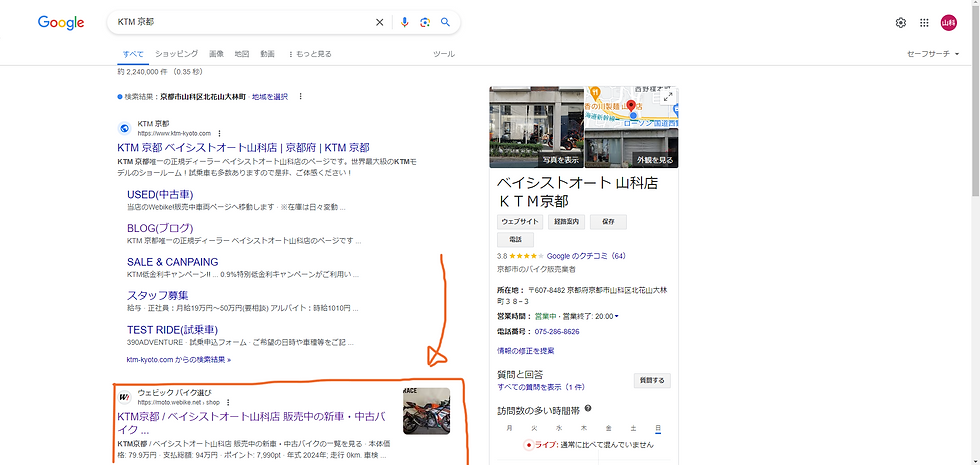Expand the もっと見る menu
The width and height of the screenshot is (980, 465).
(310, 54)
